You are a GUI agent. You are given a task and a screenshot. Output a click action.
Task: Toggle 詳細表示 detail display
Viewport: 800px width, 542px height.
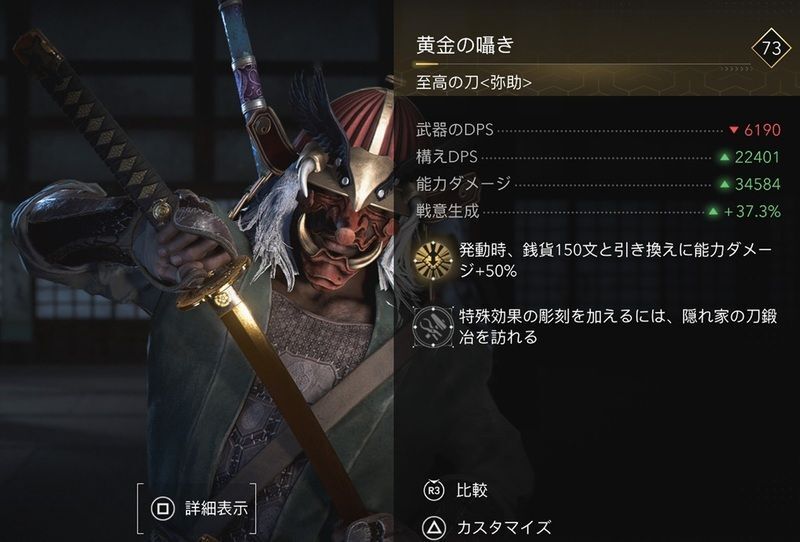coord(216,508)
